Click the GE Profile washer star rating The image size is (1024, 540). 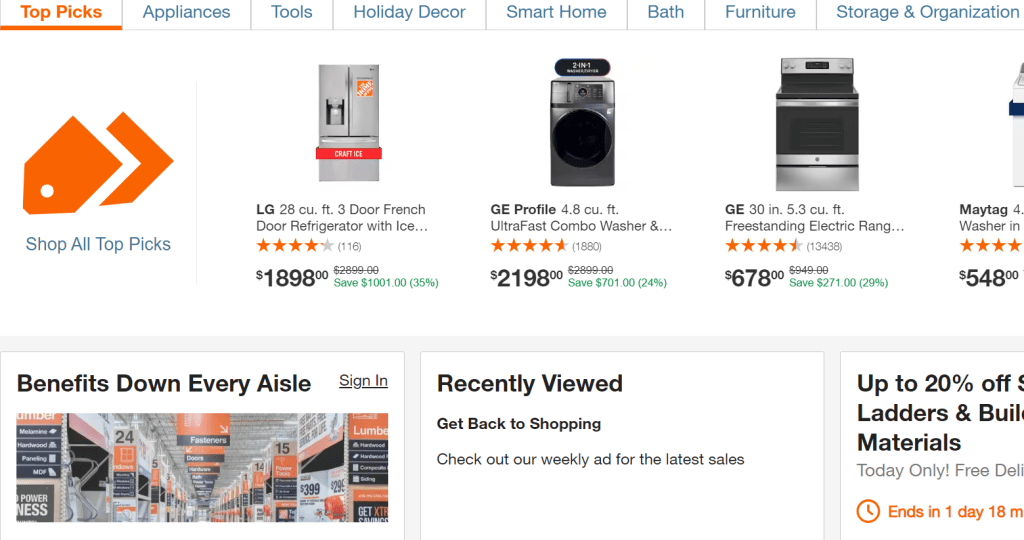click(529, 246)
